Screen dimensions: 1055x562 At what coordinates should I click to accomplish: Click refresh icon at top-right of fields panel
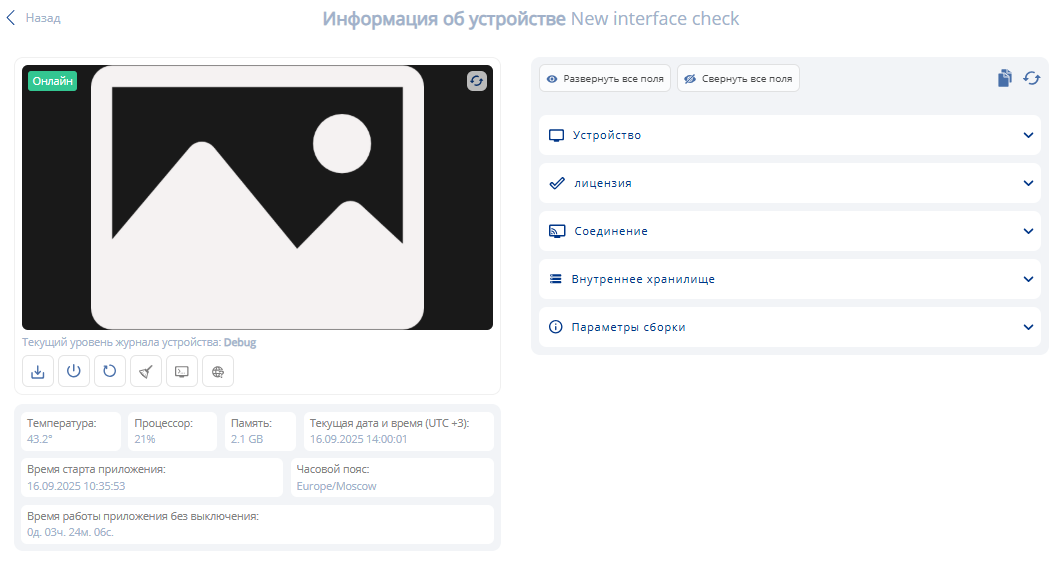[x=1031, y=78]
